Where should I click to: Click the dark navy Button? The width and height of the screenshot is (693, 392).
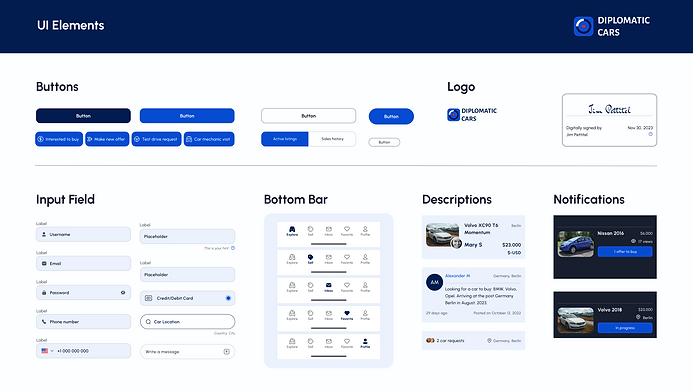[83, 116]
